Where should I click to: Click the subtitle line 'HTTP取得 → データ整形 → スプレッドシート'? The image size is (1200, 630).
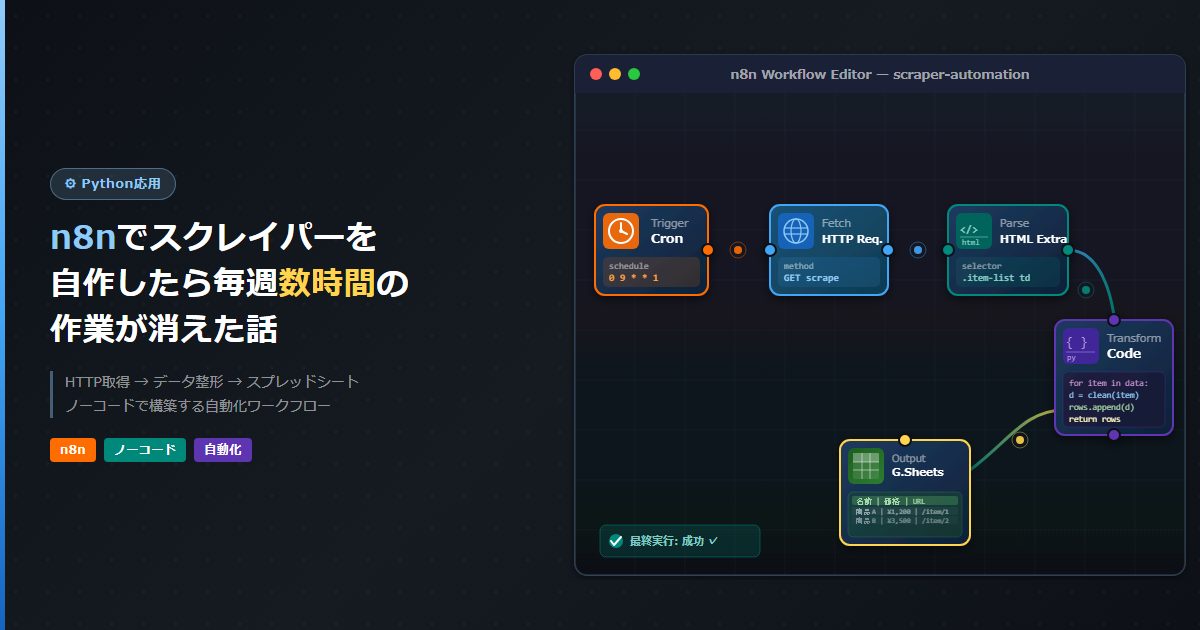[212, 382]
